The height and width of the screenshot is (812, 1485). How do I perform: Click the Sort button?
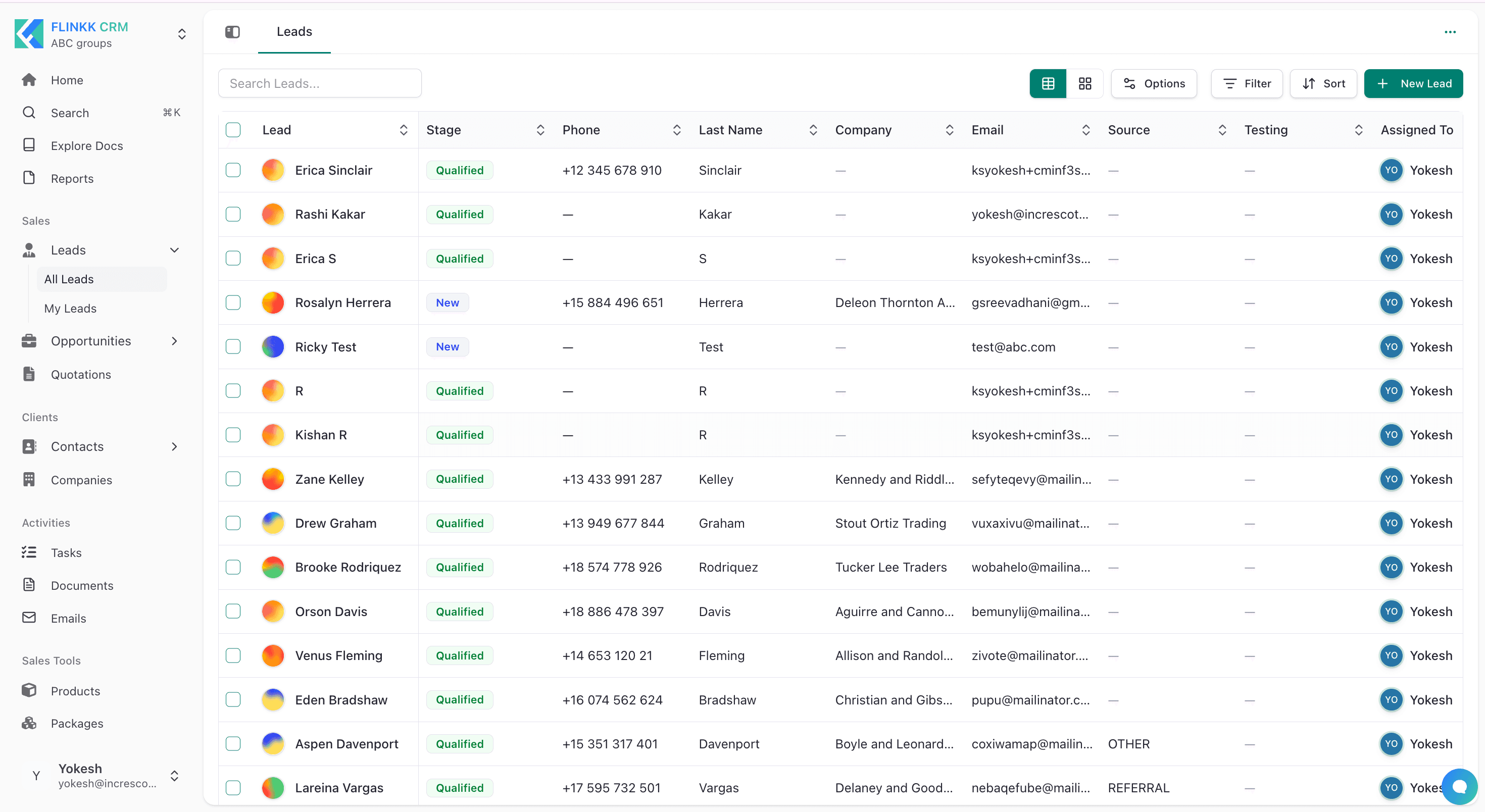(1323, 83)
